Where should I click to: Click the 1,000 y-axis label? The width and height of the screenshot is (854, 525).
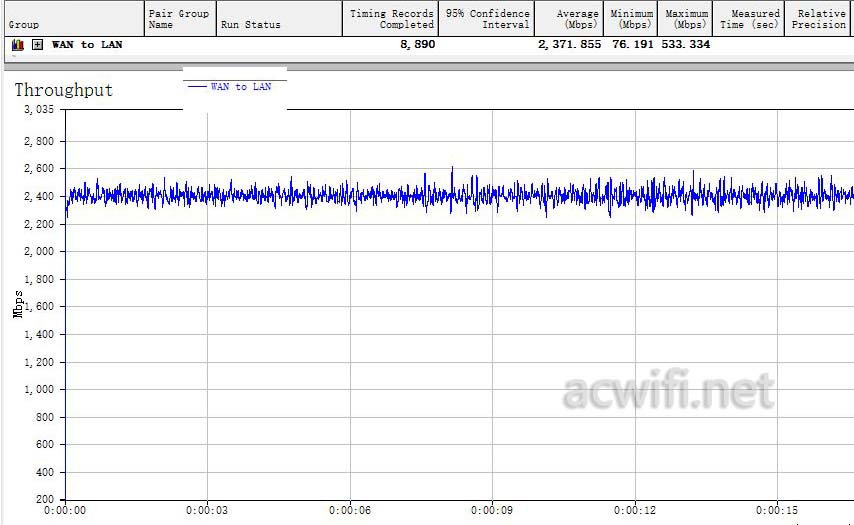point(39,389)
